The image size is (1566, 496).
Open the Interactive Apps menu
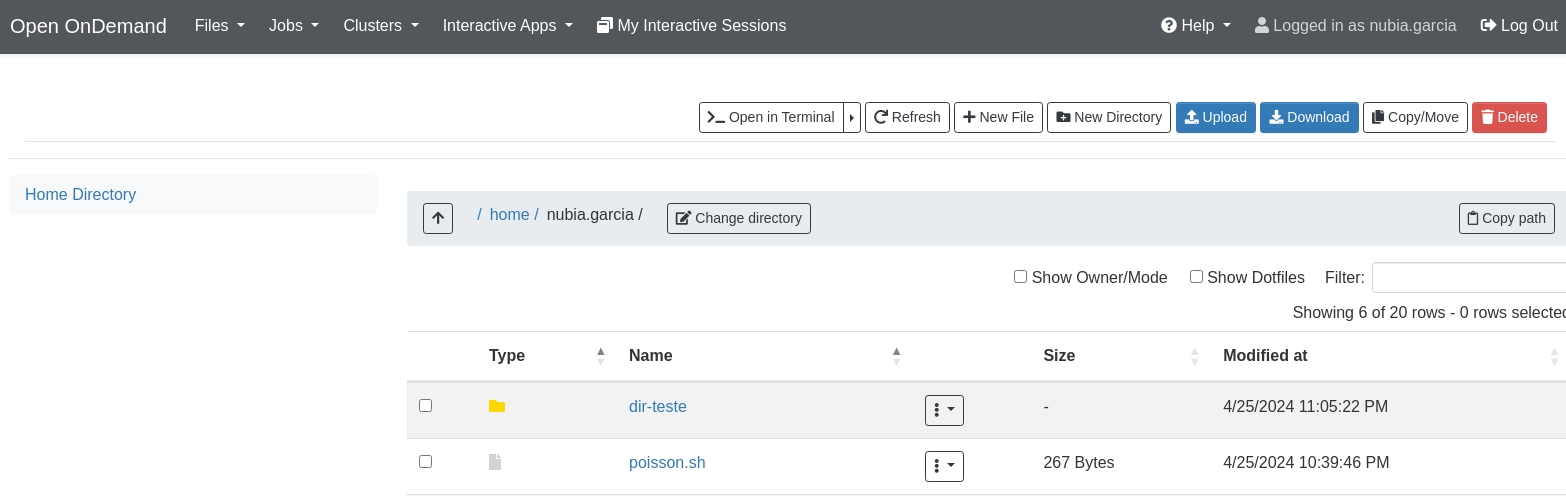pyautogui.click(x=508, y=26)
